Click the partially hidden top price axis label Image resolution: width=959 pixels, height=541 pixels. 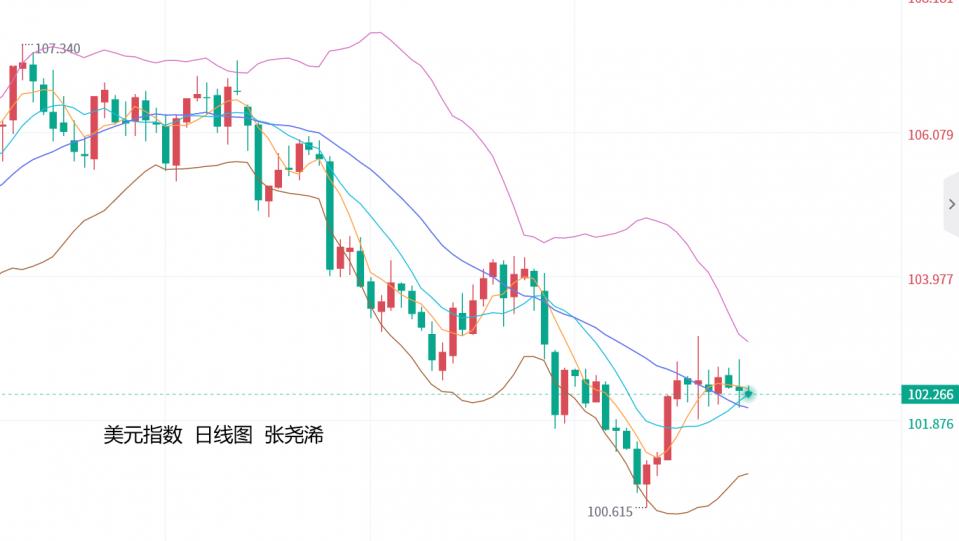(x=930, y=3)
